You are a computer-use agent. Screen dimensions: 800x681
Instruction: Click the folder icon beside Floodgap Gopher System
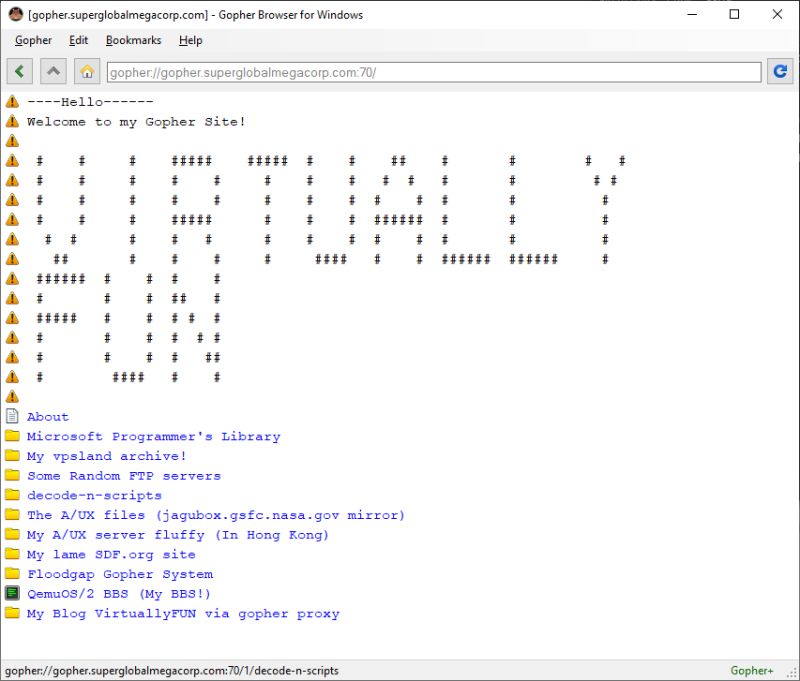click(12, 573)
